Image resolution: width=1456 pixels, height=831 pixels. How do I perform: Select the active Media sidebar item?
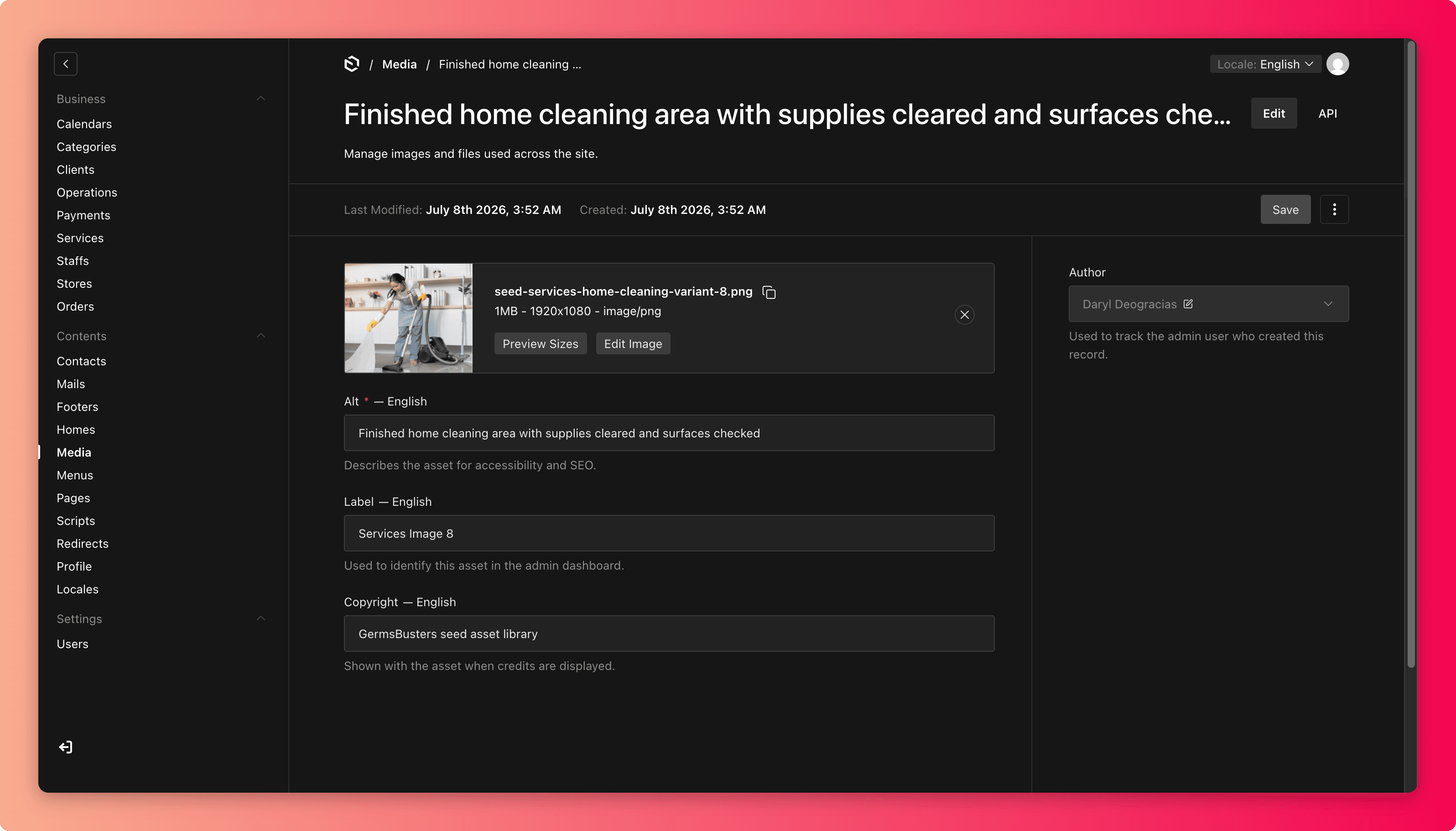coord(73,452)
